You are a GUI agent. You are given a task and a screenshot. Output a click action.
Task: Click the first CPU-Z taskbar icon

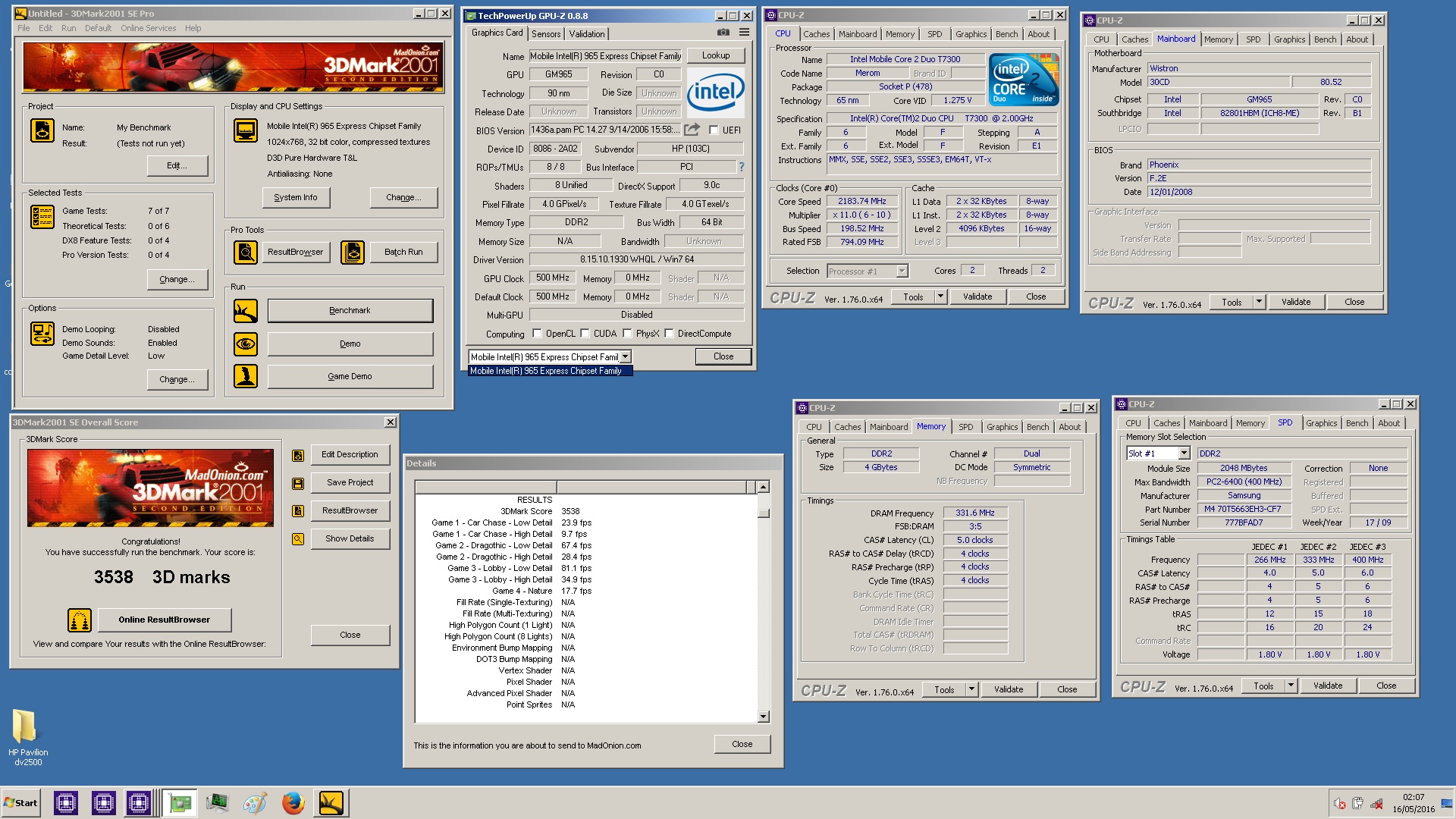[66, 802]
